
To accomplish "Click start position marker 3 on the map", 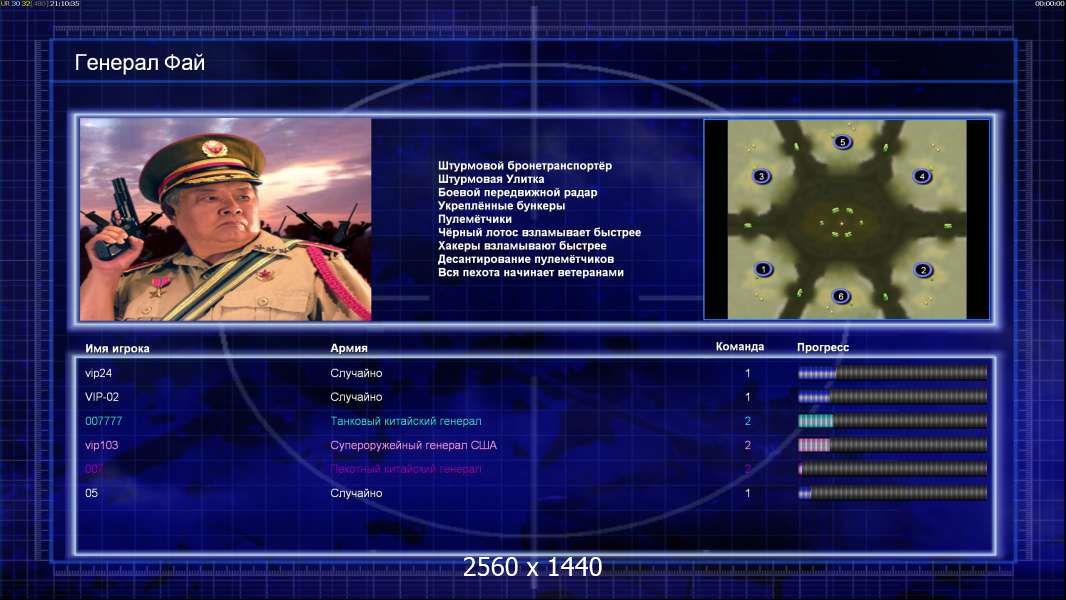I will coord(761,176).
